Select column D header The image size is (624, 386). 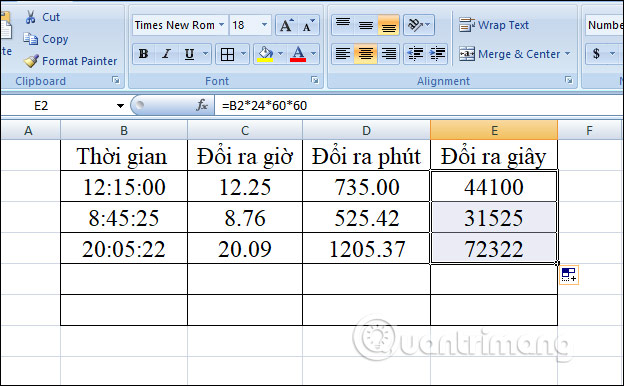click(366, 130)
